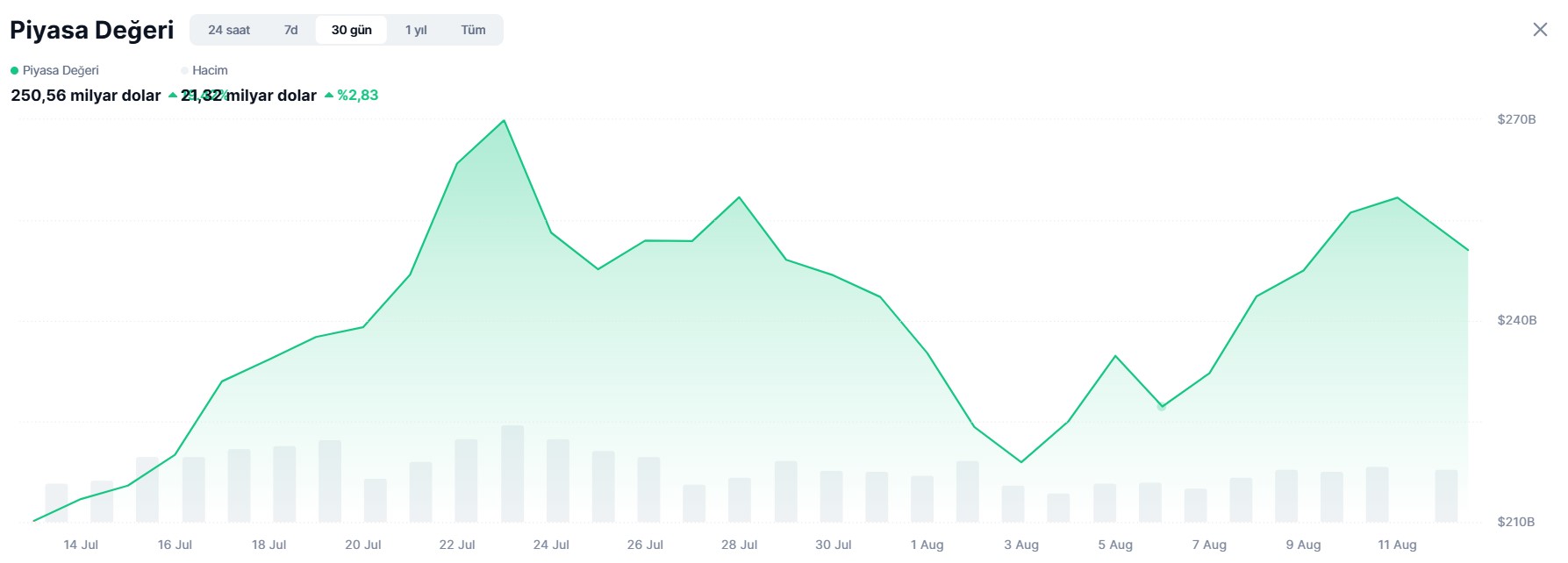Click the chart low point at 3 Aug

1021,461
